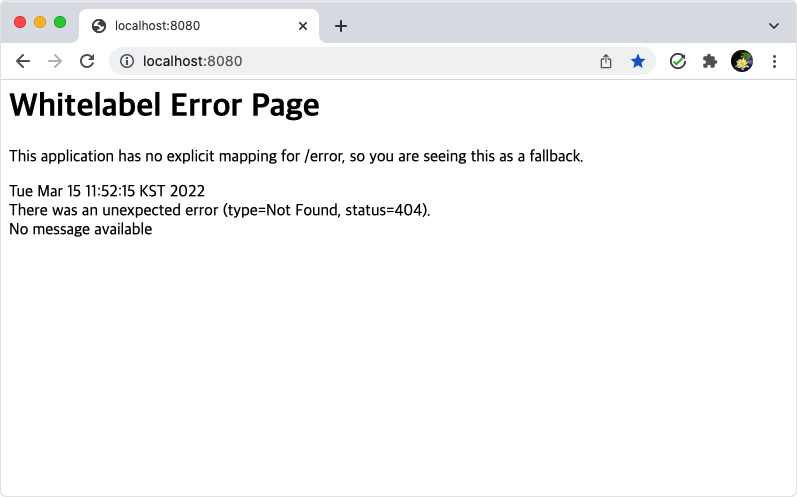The width and height of the screenshot is (797, 497).
Task: Click the 'type=Not Found, status=404' line
Action: point(220,210)
